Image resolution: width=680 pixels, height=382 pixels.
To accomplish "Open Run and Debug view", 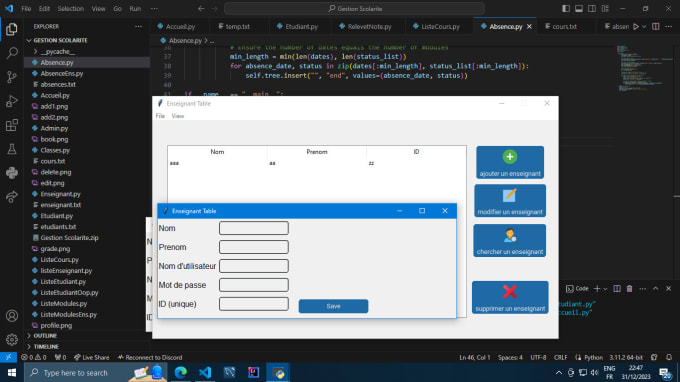I will click(x=12, y=101).
